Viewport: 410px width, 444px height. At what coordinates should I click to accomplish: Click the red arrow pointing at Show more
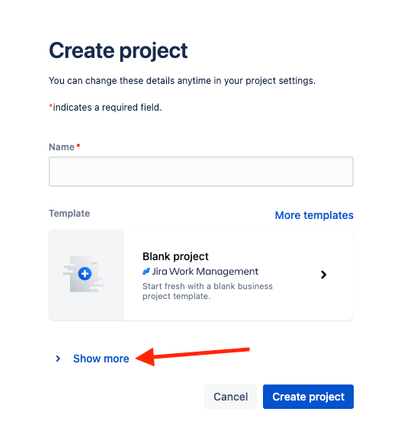click(193, 356)
